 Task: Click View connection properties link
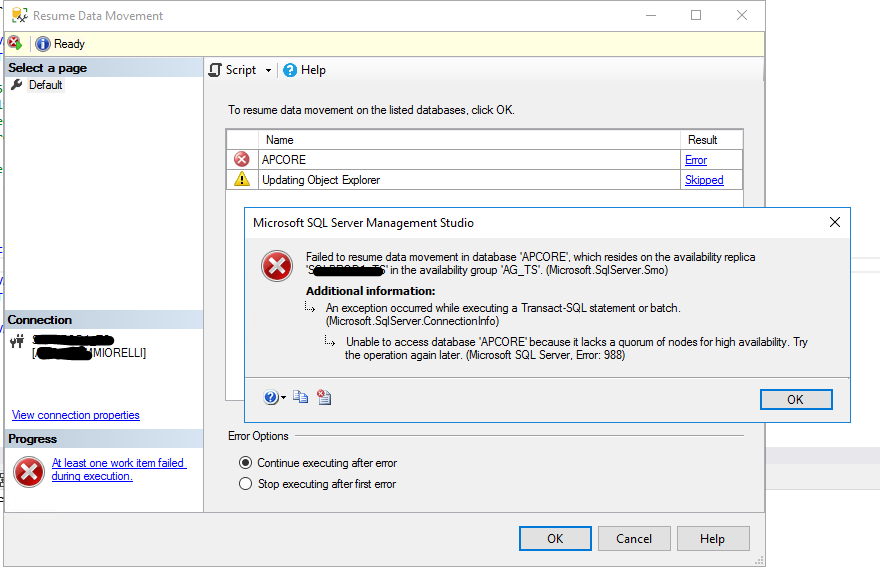(x=76, y=415)
